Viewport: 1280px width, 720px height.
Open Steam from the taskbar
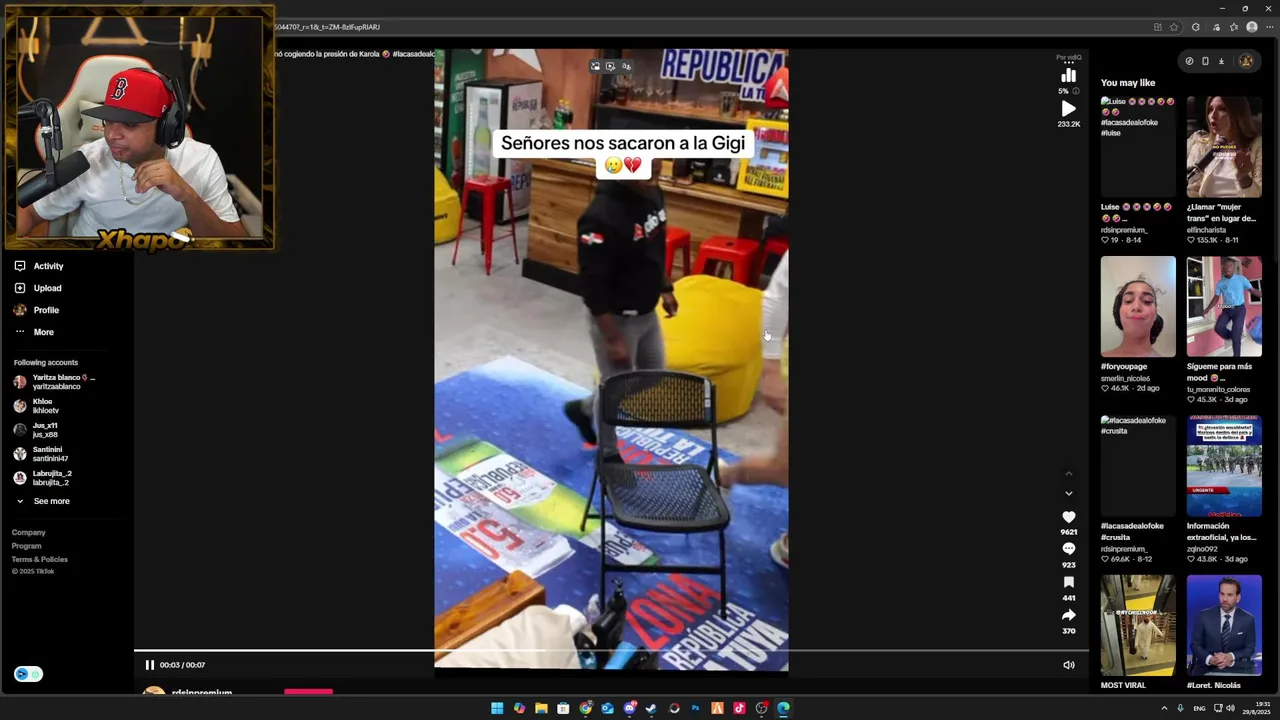point(651,708)
